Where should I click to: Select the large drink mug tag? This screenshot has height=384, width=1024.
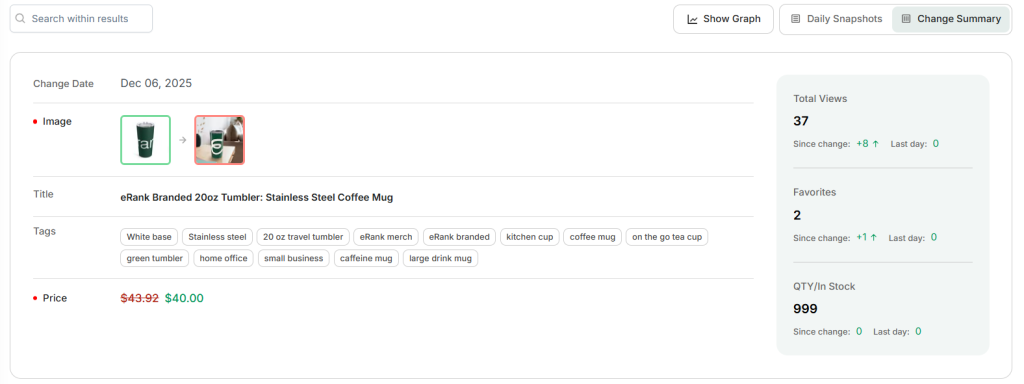pos(441,258)
